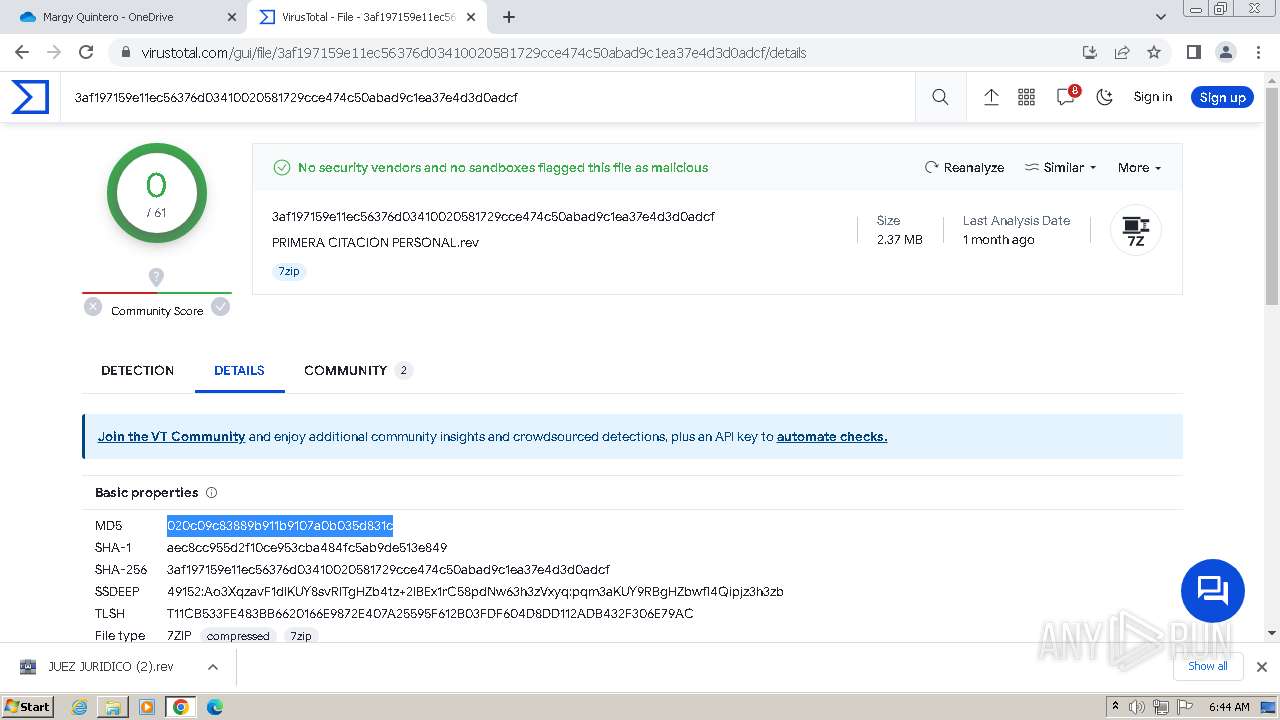
Task: Click the 0 / 61 detection score circle
Action: tap(156, 193)
